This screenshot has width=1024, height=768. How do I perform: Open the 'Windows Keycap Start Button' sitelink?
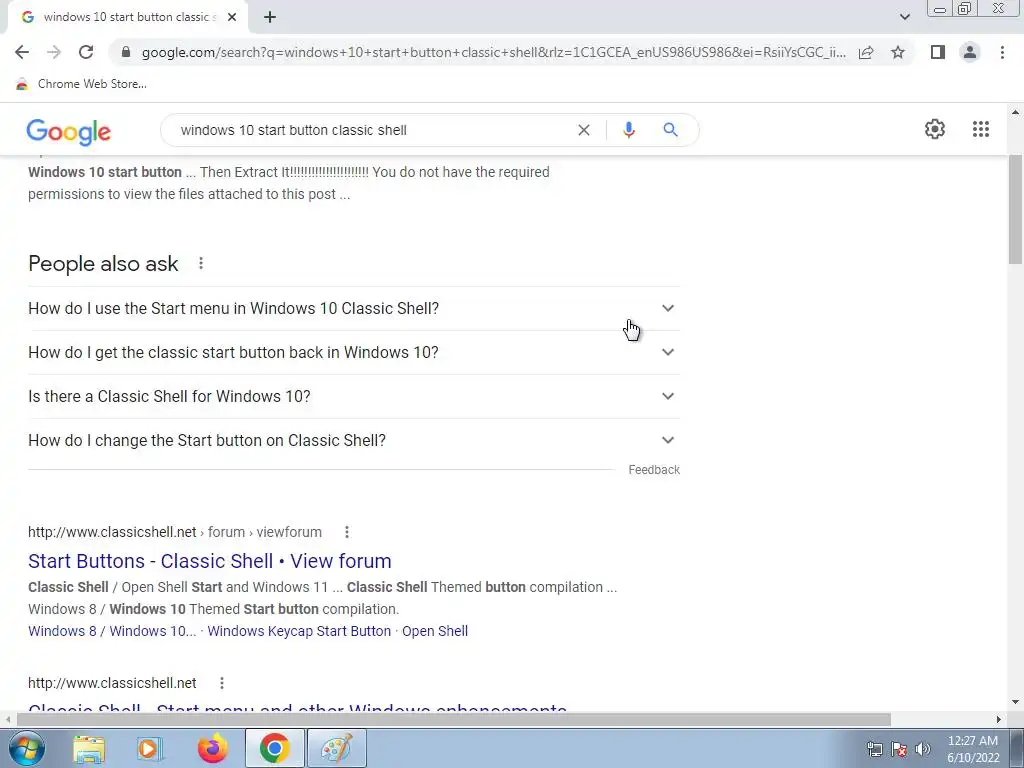click(299, 631)
